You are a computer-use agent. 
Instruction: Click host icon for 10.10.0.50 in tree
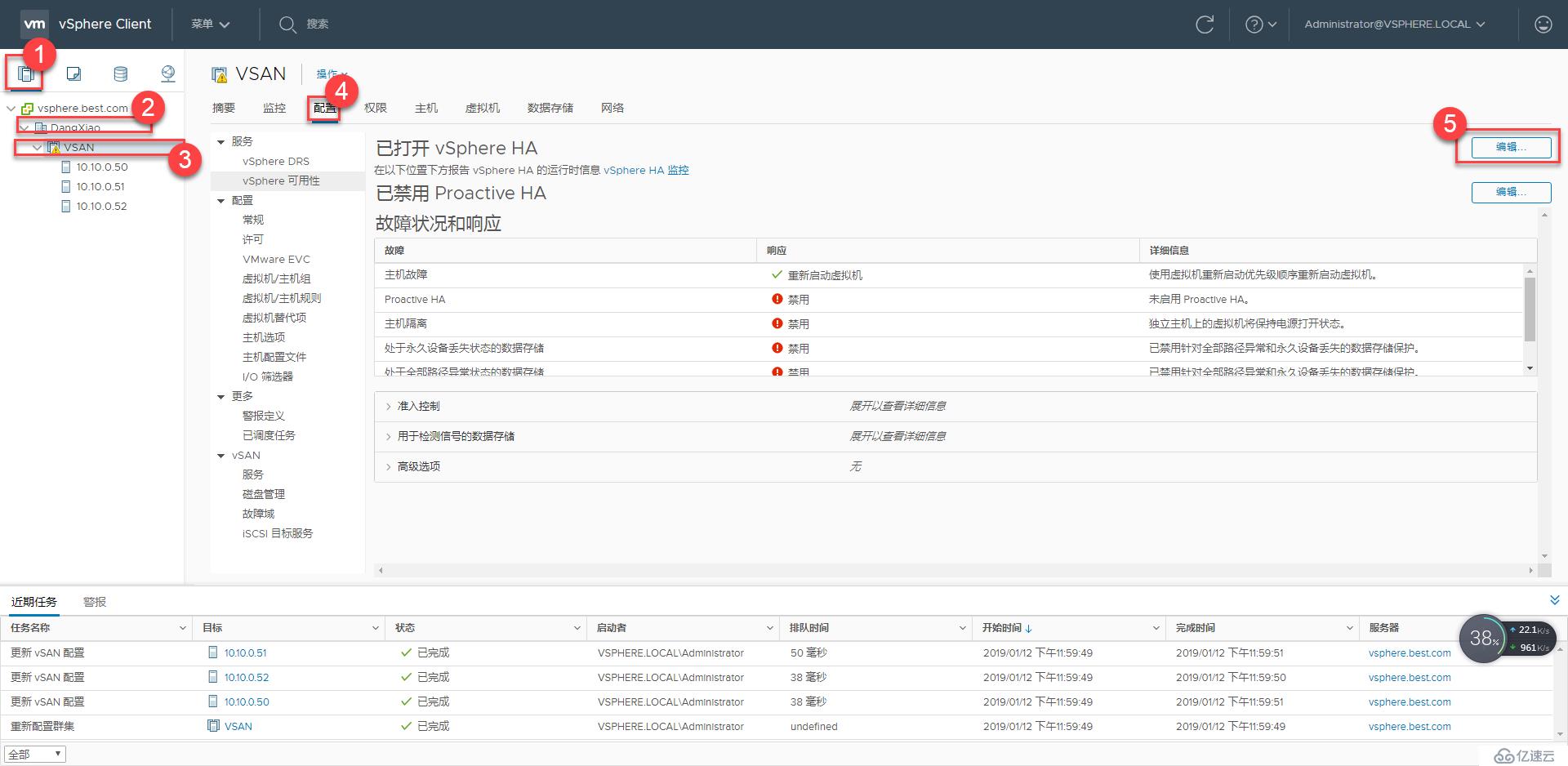click(66, 167)
